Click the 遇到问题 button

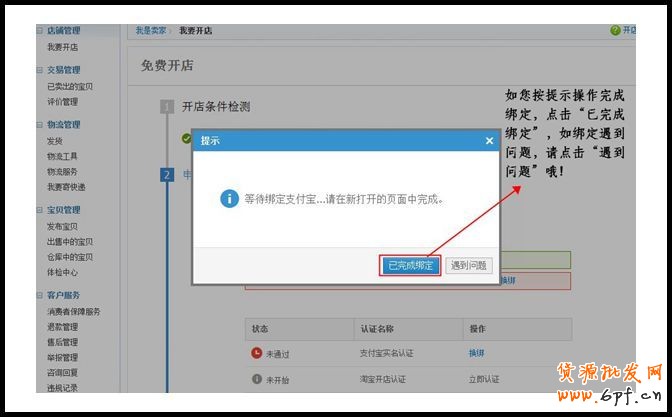tap(468, 265)
